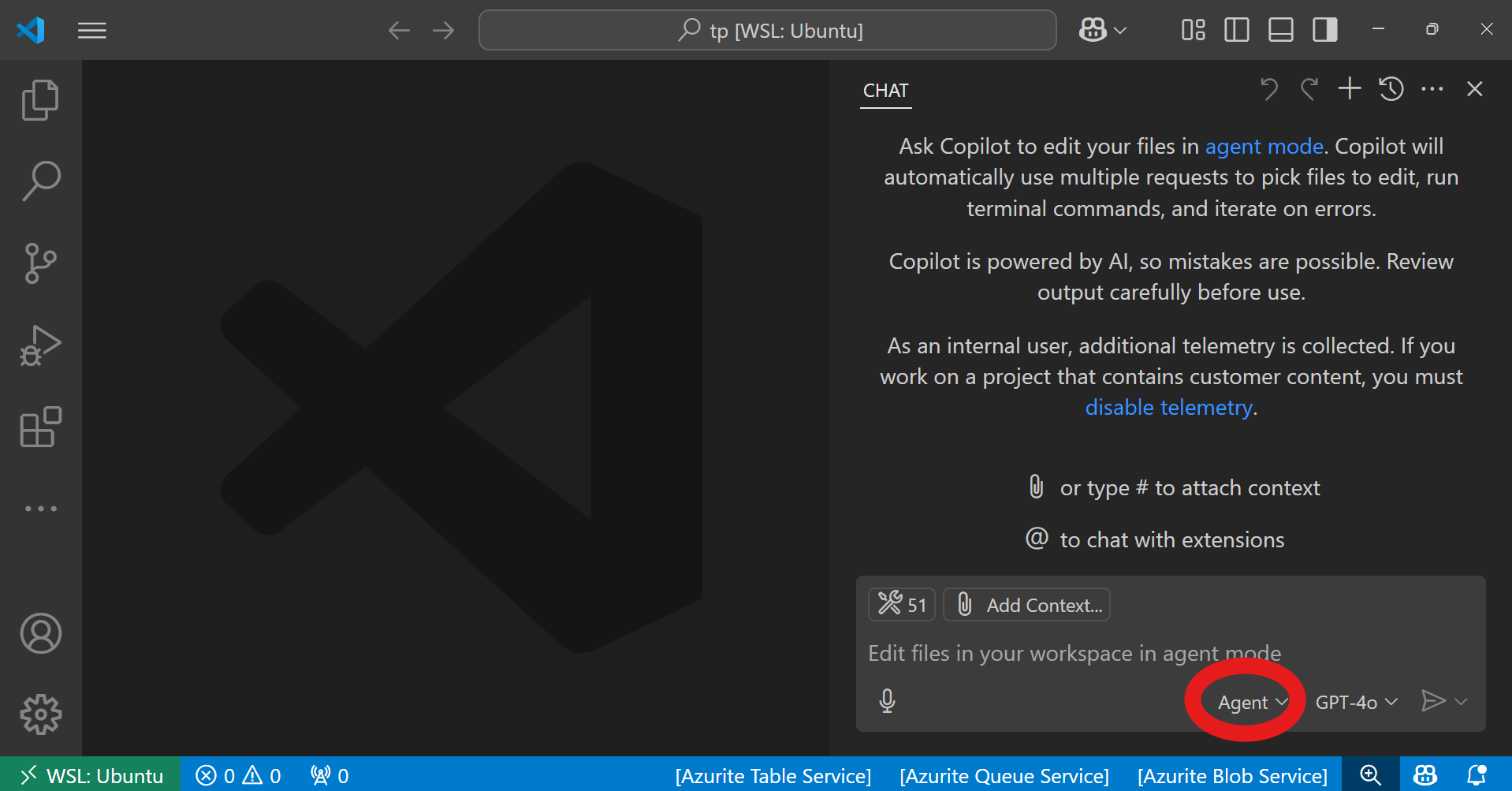Viewport: 1512px width, 791px height.
Task: Click the zoom magnifier in status bar
Action: (1370, 775)
